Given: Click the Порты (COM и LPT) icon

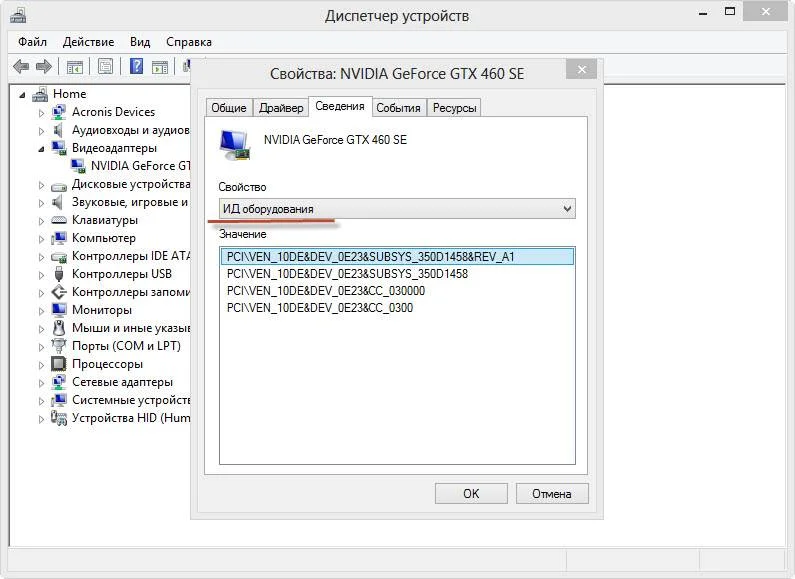Looking at the screenshot, I should pyautogui.click(x=59, y=346).
